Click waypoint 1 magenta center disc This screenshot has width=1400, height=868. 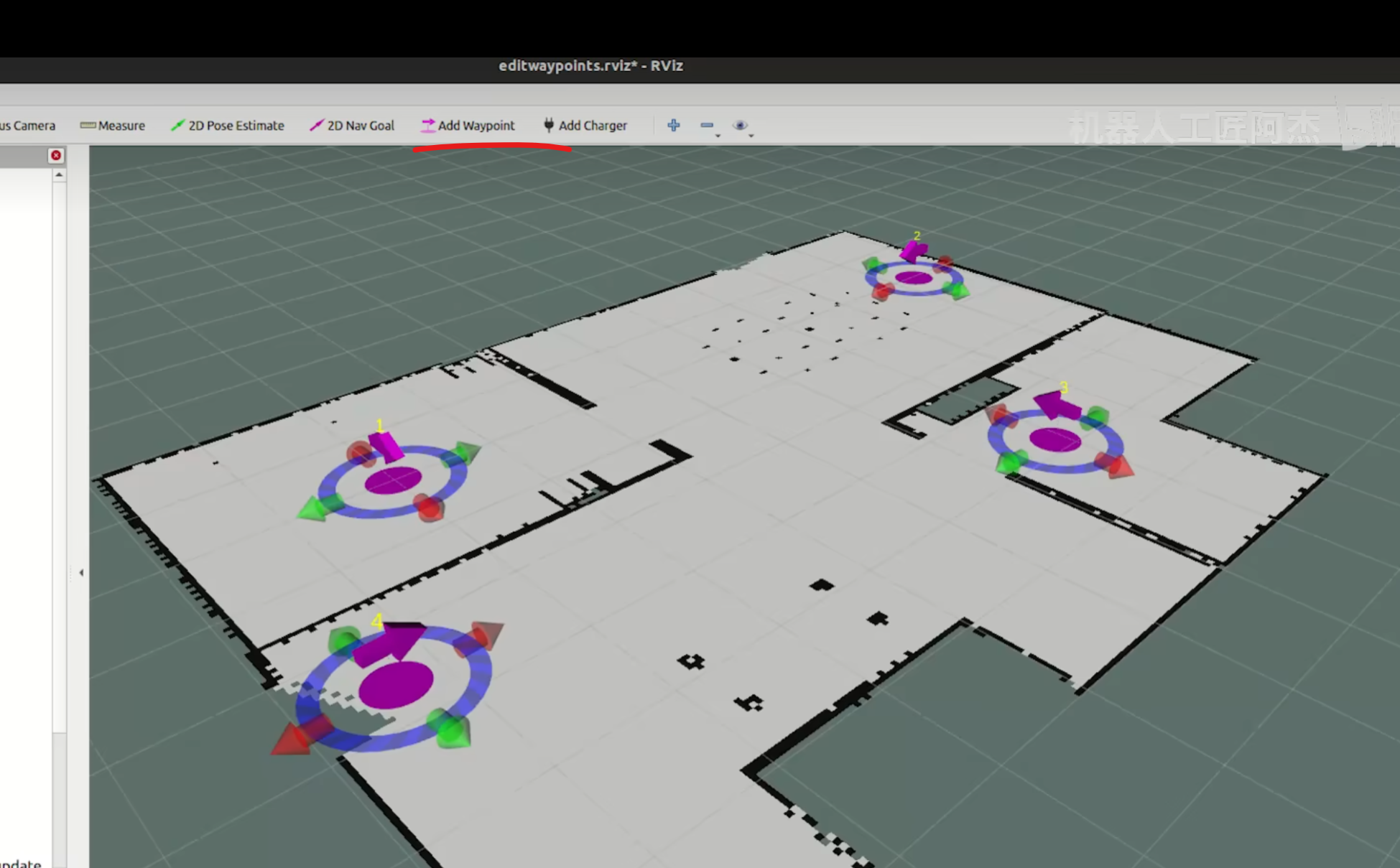point(393,481)
